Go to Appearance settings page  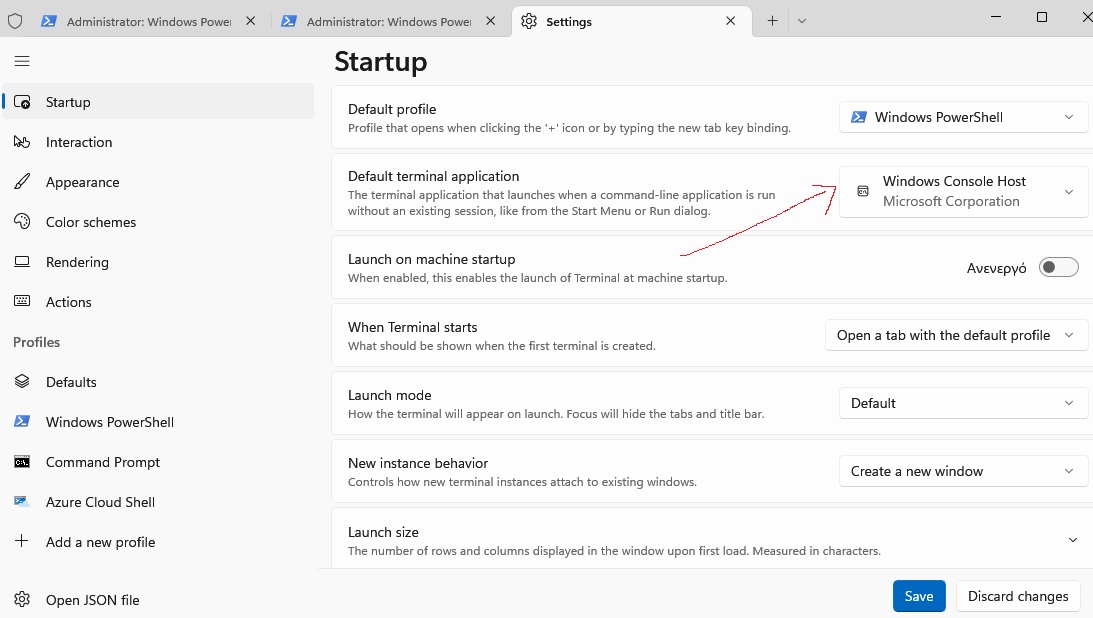(x=158, y=182)
